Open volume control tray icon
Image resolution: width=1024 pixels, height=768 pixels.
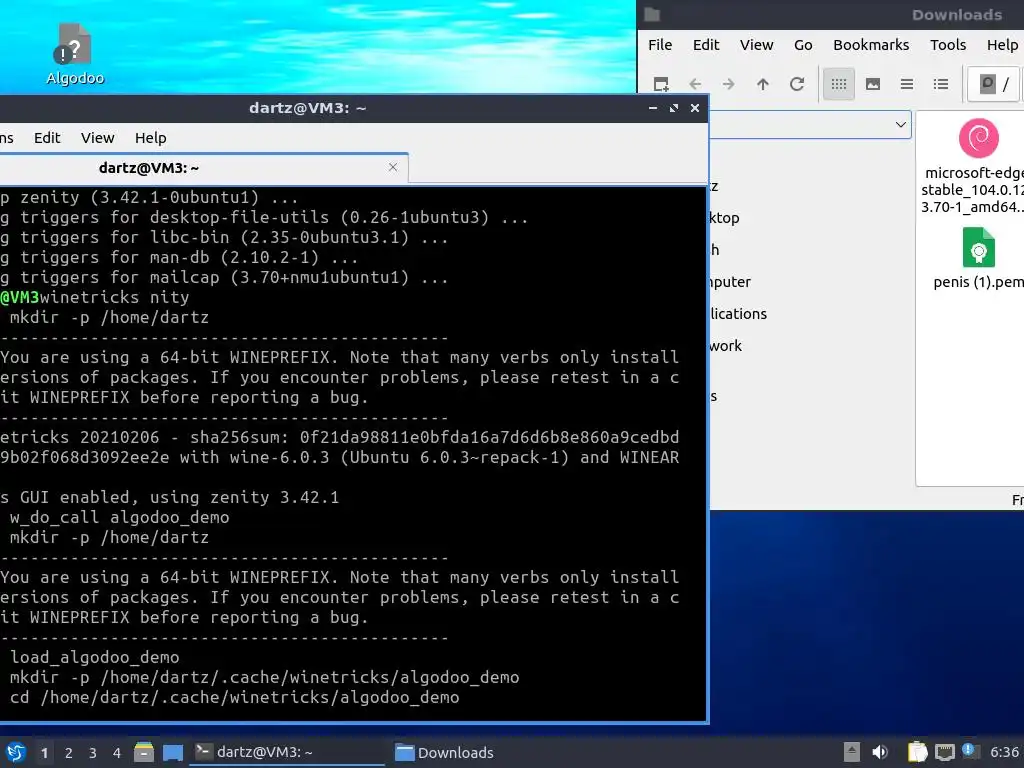pyautogui.click(x=880, y=752)
